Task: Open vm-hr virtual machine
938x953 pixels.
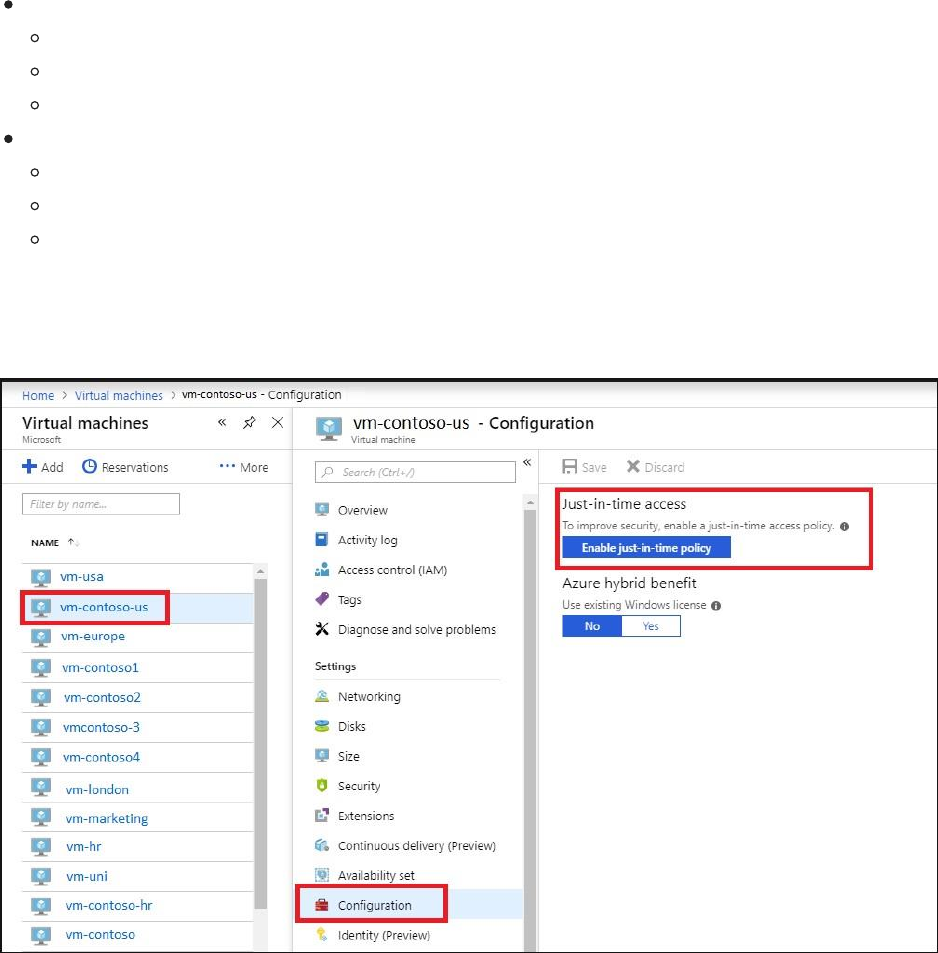Action: pyautogui.click(x=84, y=847)
